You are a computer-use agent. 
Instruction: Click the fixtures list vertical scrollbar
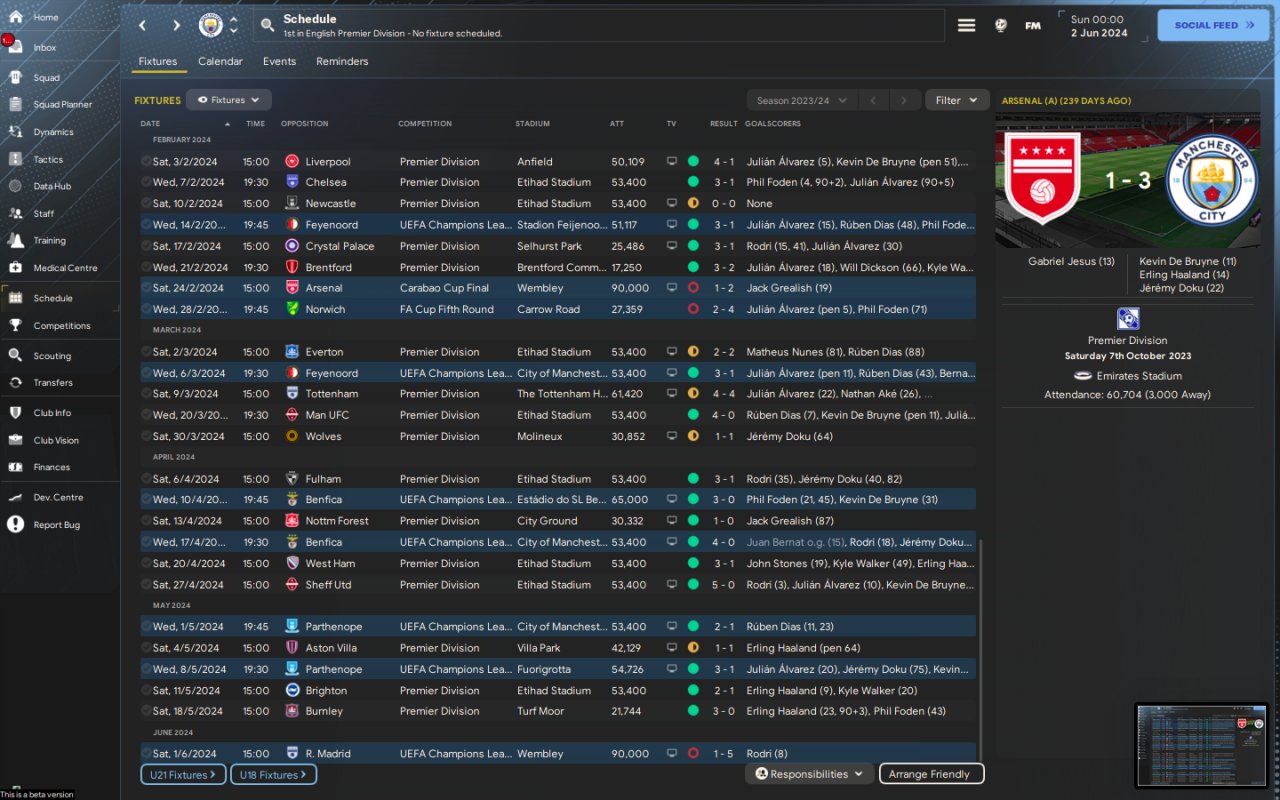click(x=981, y=650)
